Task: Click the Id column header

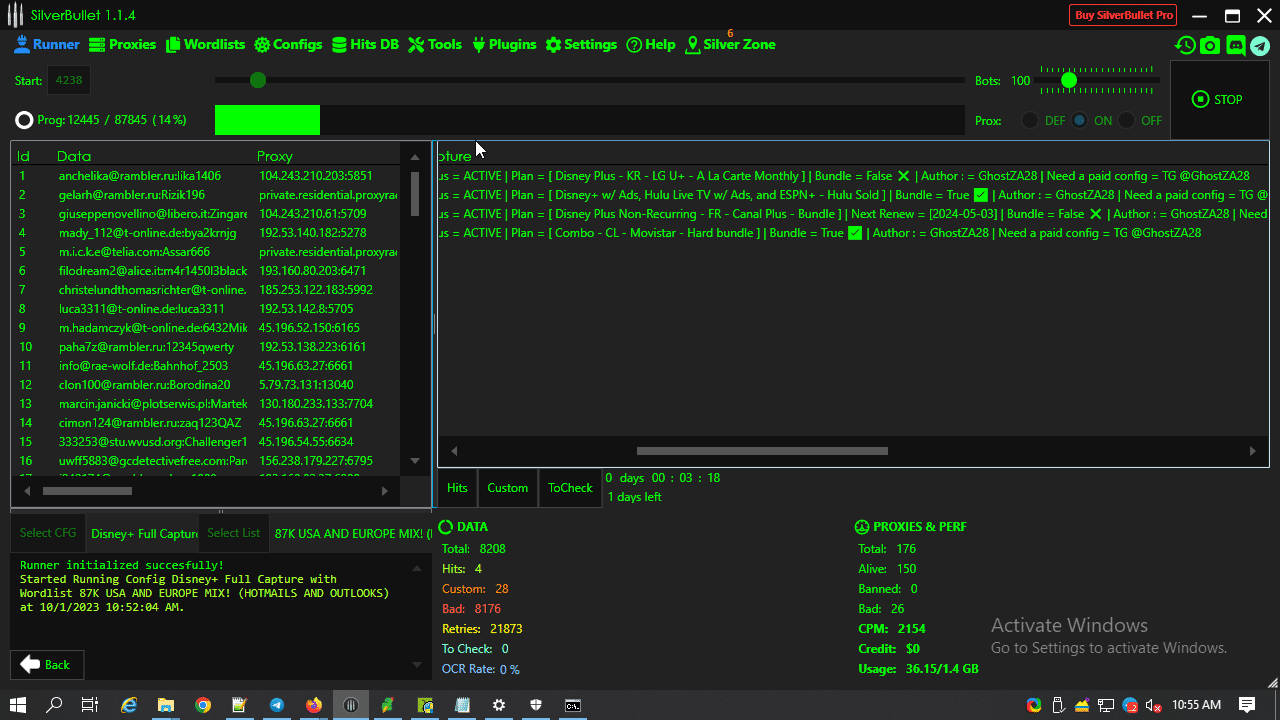Action: [x=24, y=156]
